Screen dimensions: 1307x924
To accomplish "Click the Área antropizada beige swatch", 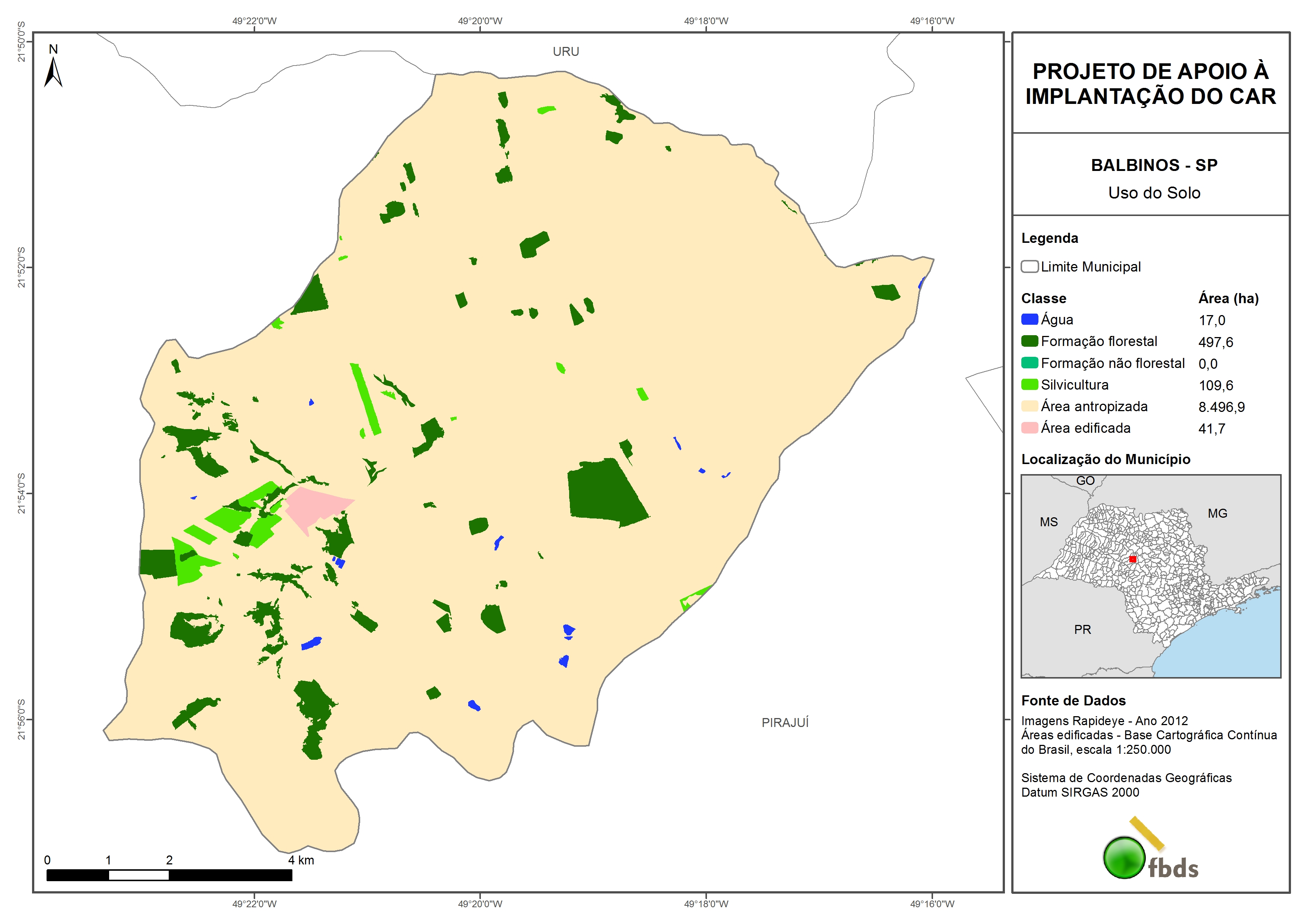I will 1029,406.
